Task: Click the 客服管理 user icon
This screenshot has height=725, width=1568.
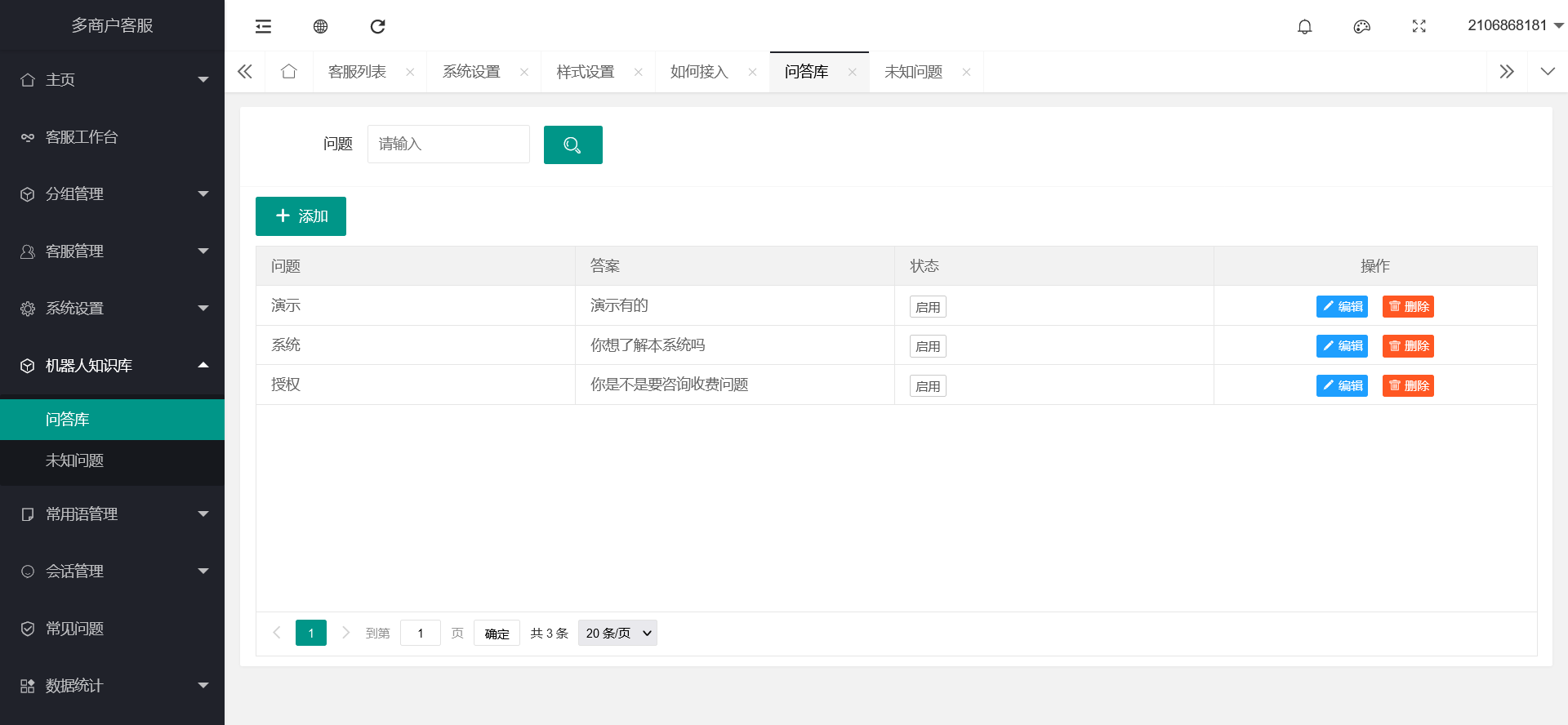Action: tap(28, 251)
